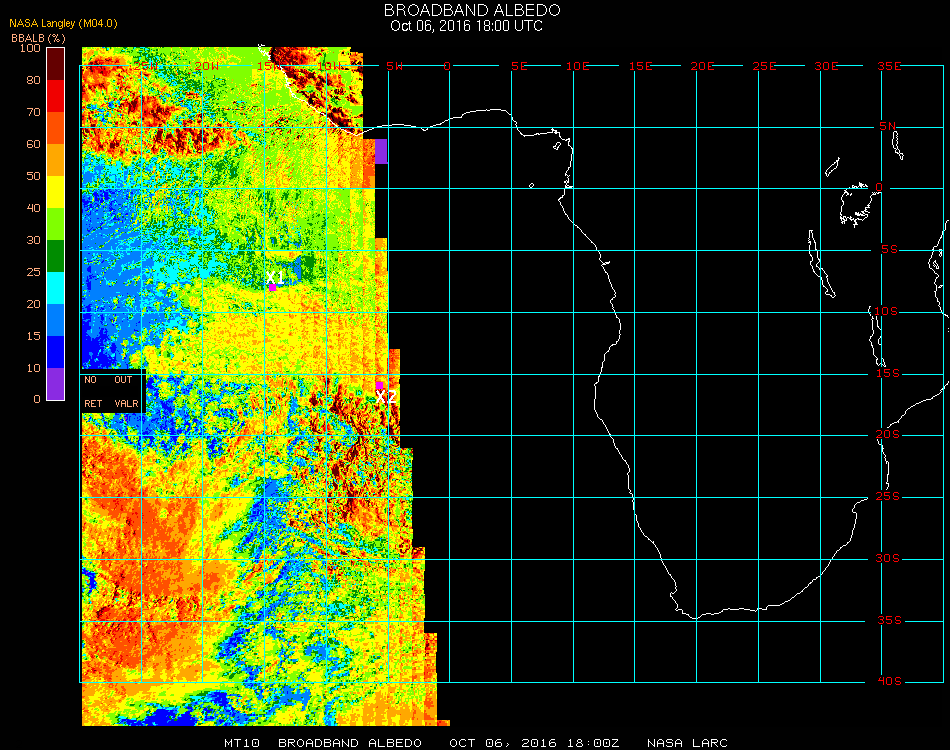Click the NASA LARC footer text
The image size is (950, 750).
pyautogui.click(x=687, y=743)
